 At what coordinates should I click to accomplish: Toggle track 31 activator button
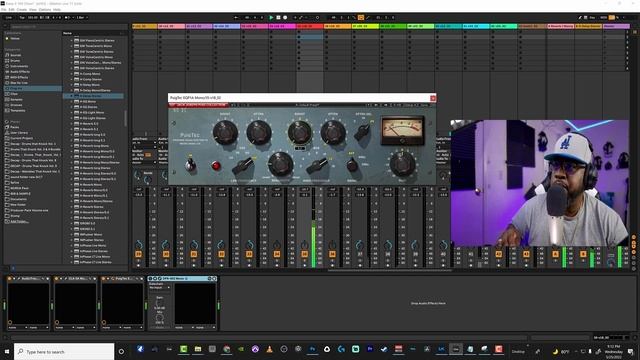[x=193, y=254]
